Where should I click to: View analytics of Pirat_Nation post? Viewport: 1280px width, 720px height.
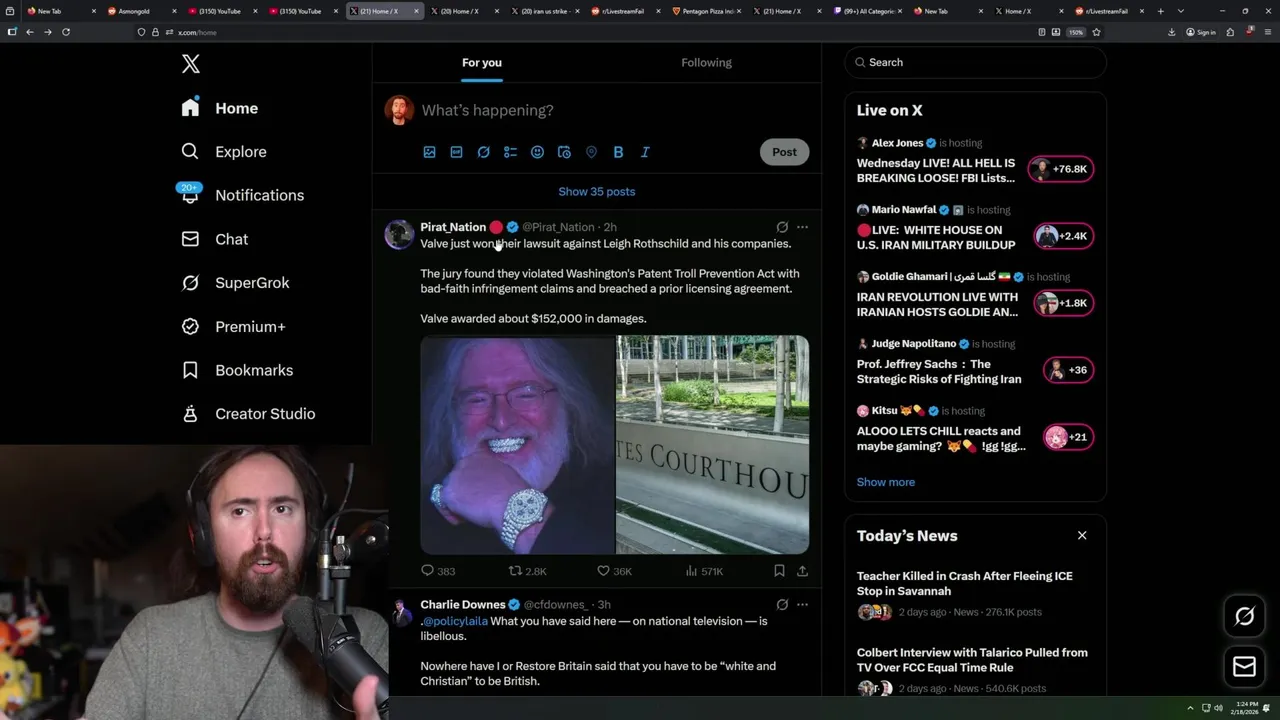coord(704,571)
